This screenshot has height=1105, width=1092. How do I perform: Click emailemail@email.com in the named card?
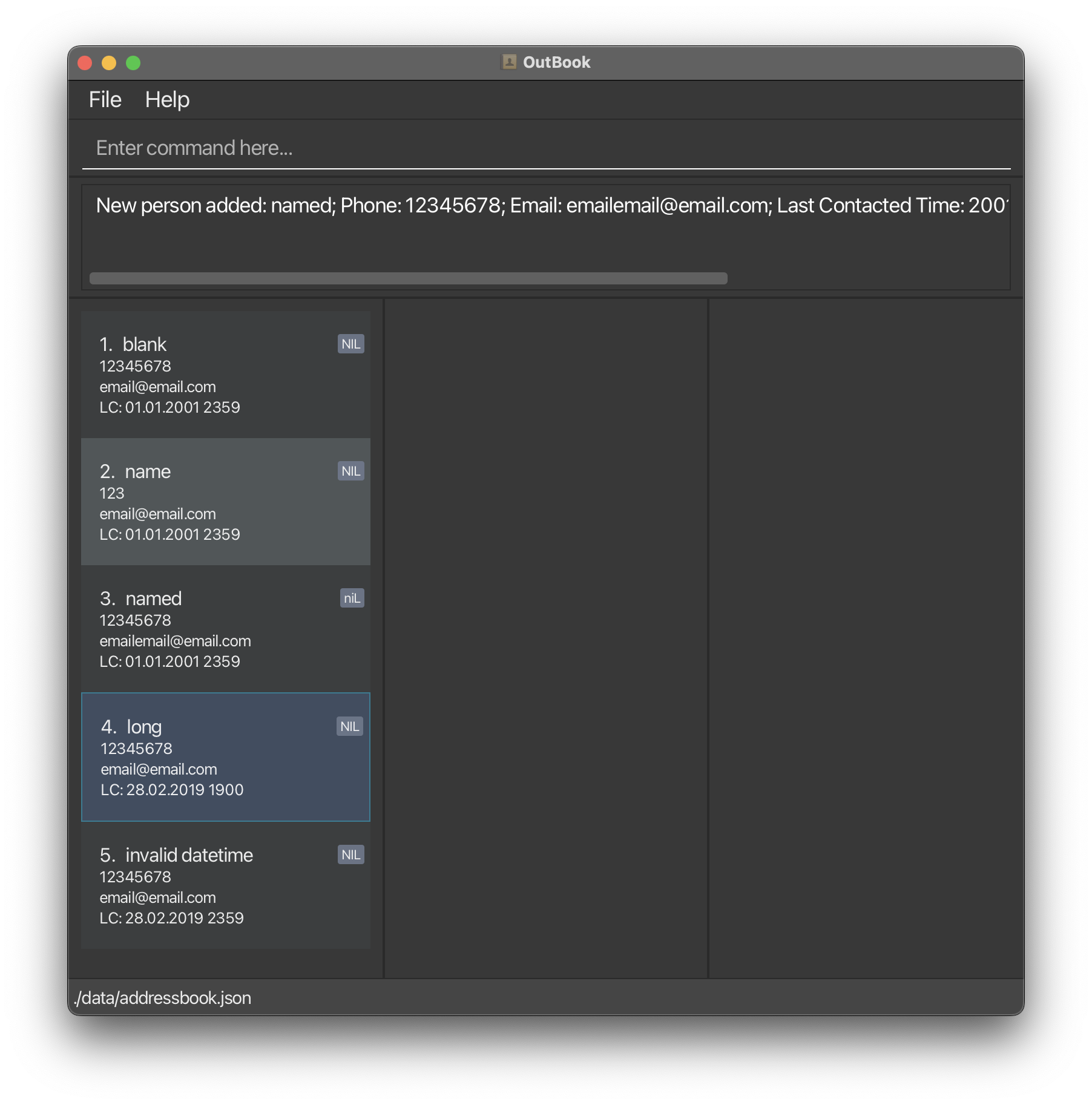pos(175,641)
